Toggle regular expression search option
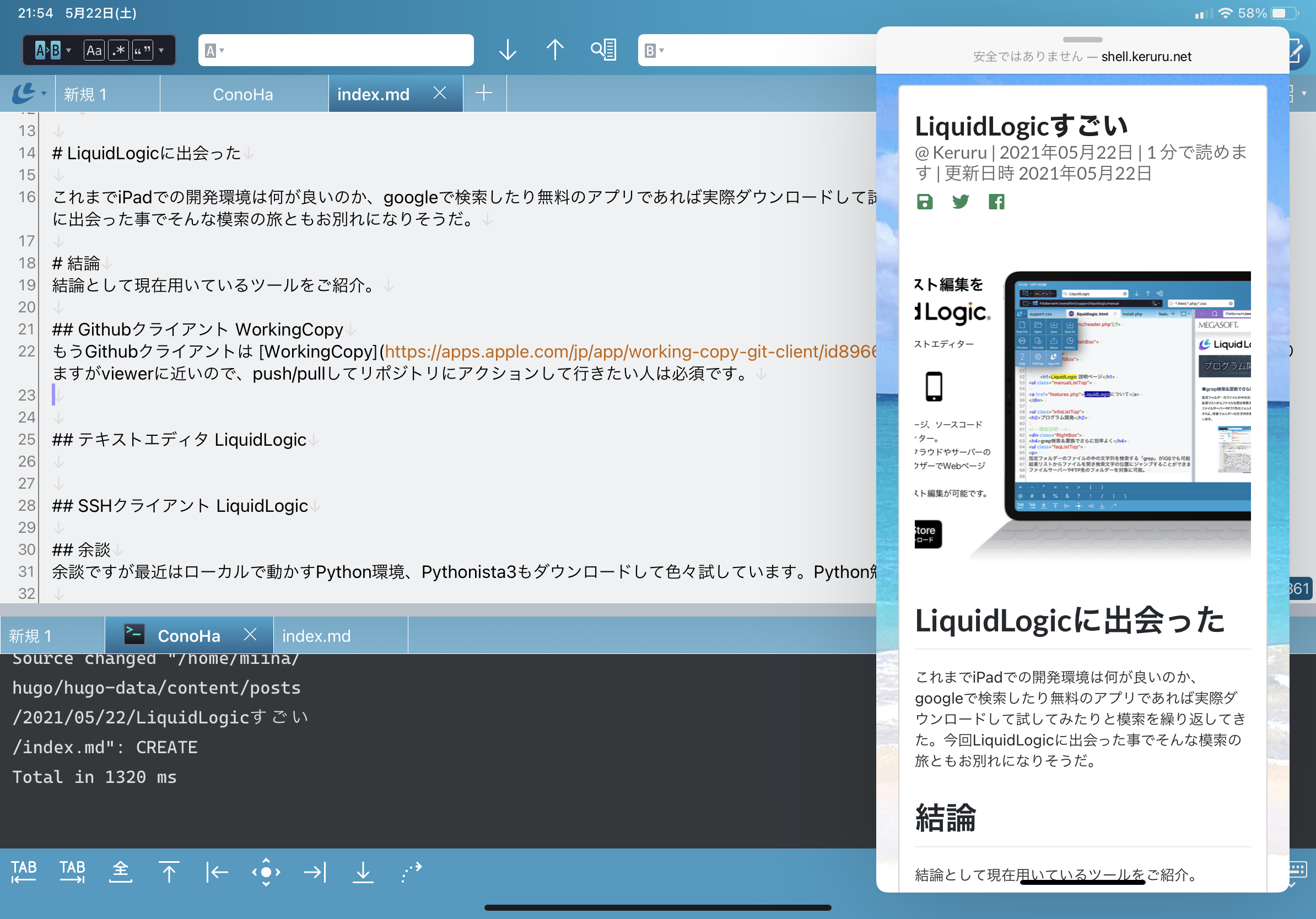 118,51
